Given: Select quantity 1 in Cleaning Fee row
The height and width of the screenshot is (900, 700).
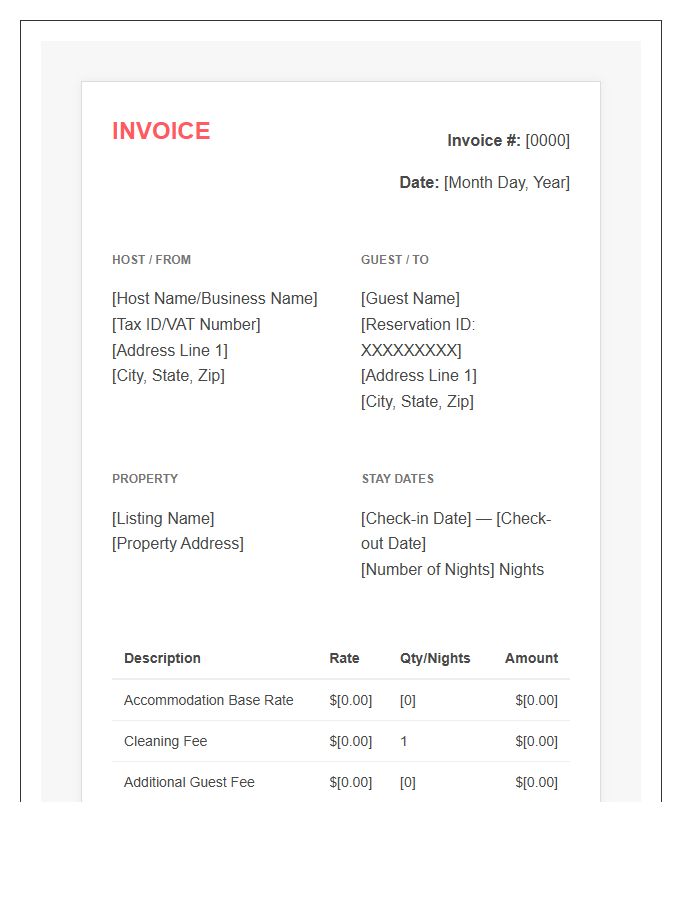Looking at the screenshot, I should [x=403, y=741].
